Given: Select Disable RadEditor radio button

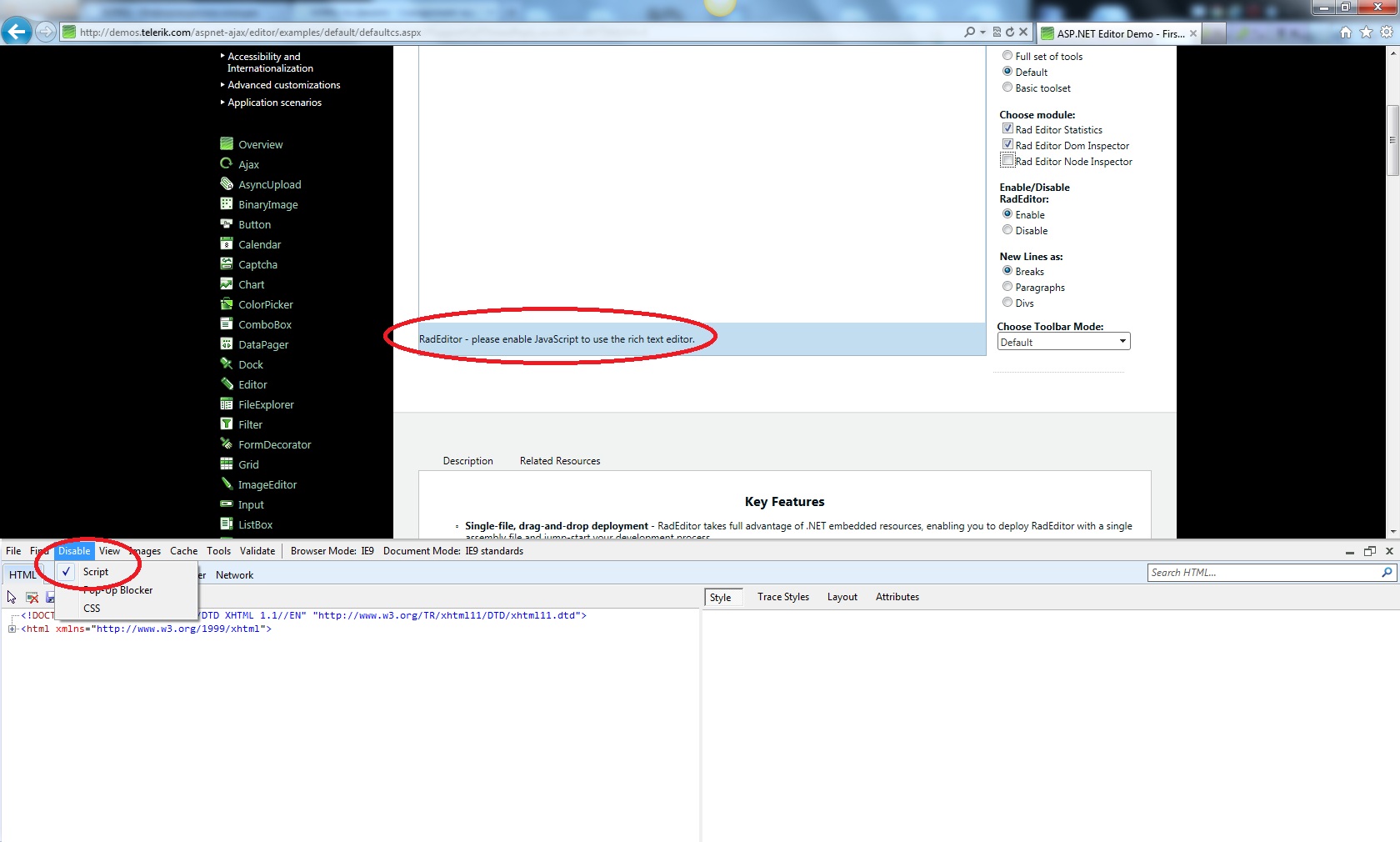Looking at the screenshot, I should 1007,230.
